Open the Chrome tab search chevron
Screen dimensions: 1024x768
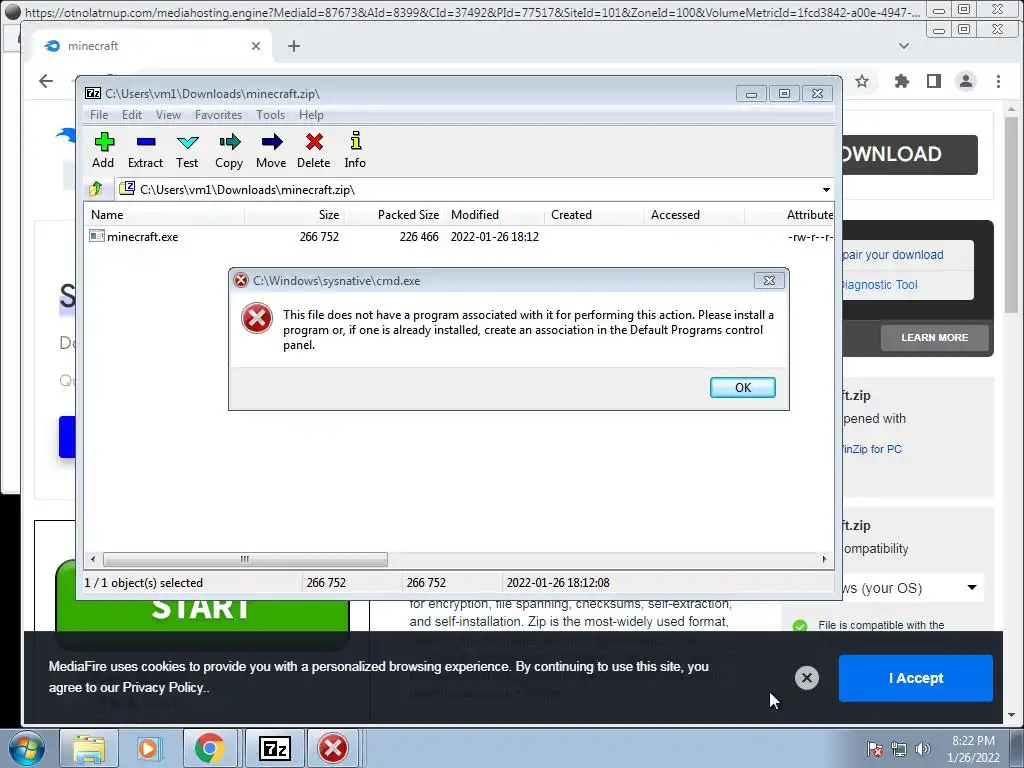(x=904, y=46)
